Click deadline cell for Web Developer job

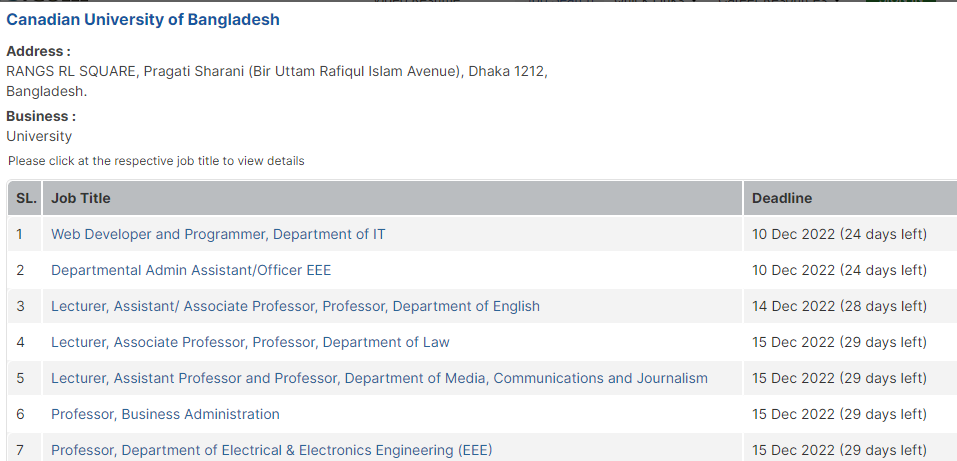pos(839,235)
